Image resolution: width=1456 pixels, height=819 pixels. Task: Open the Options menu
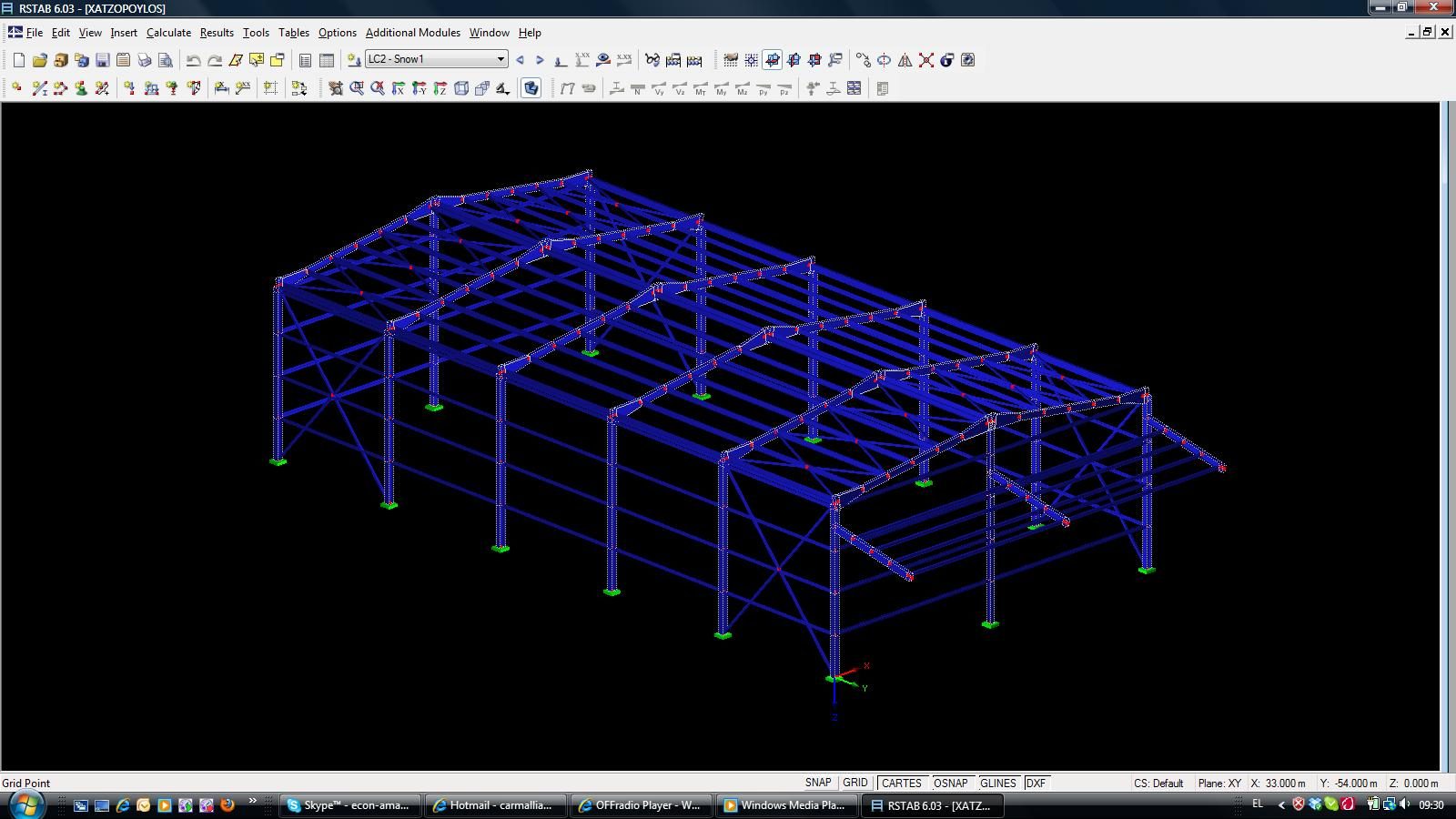pyautogui.click(x=337, y=32)
